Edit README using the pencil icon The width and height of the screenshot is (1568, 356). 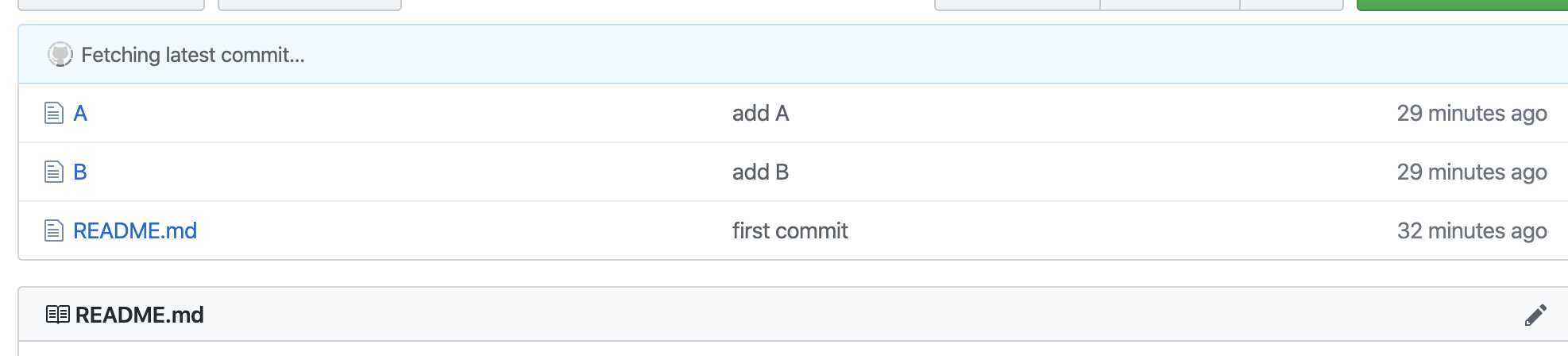pos(1535,315)
